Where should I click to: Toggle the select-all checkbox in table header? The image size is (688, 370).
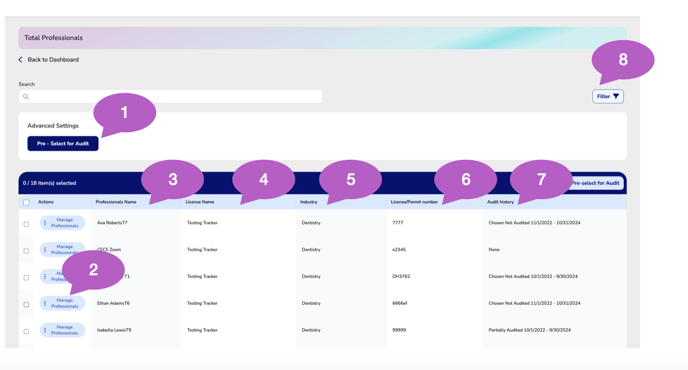point(26,202)
